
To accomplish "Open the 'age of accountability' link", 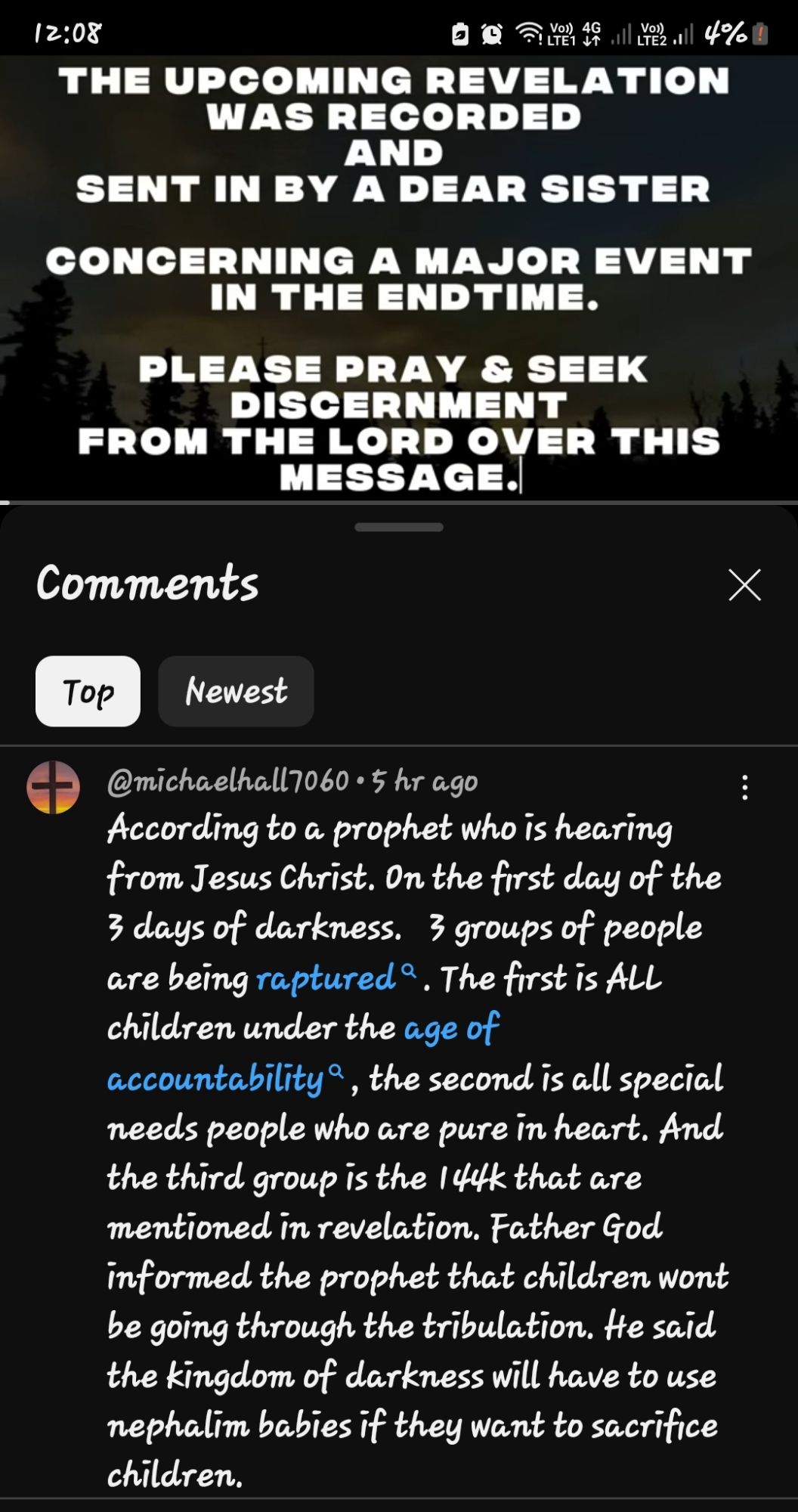I will (x=302, y=1053).
